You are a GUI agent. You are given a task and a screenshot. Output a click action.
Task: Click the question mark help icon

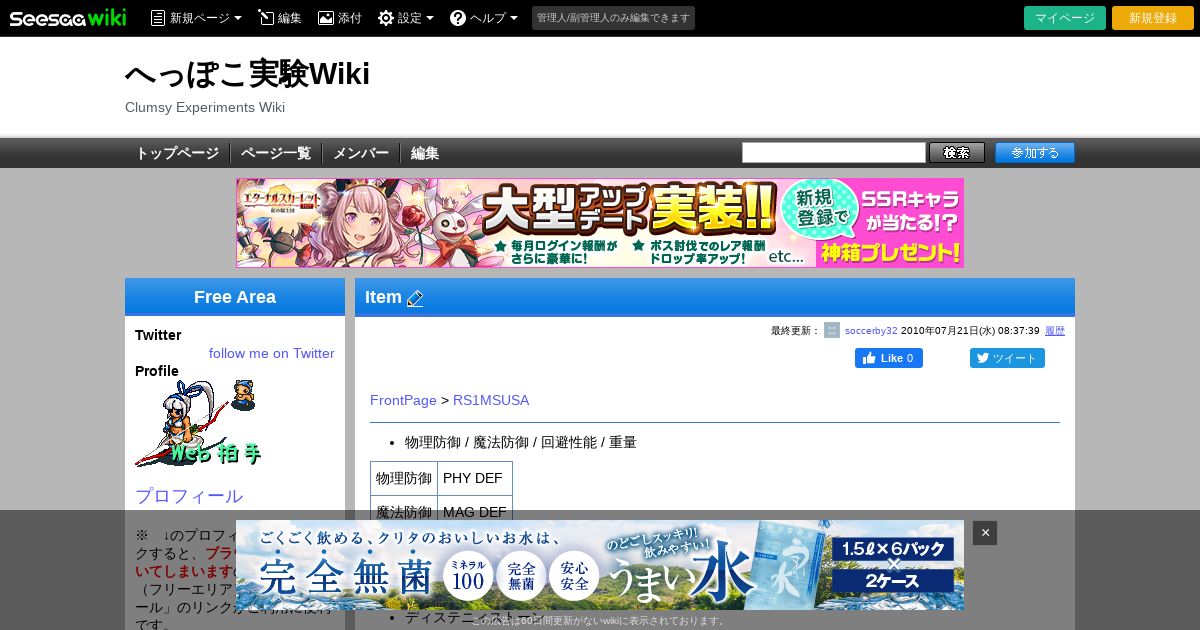[458, 18]
